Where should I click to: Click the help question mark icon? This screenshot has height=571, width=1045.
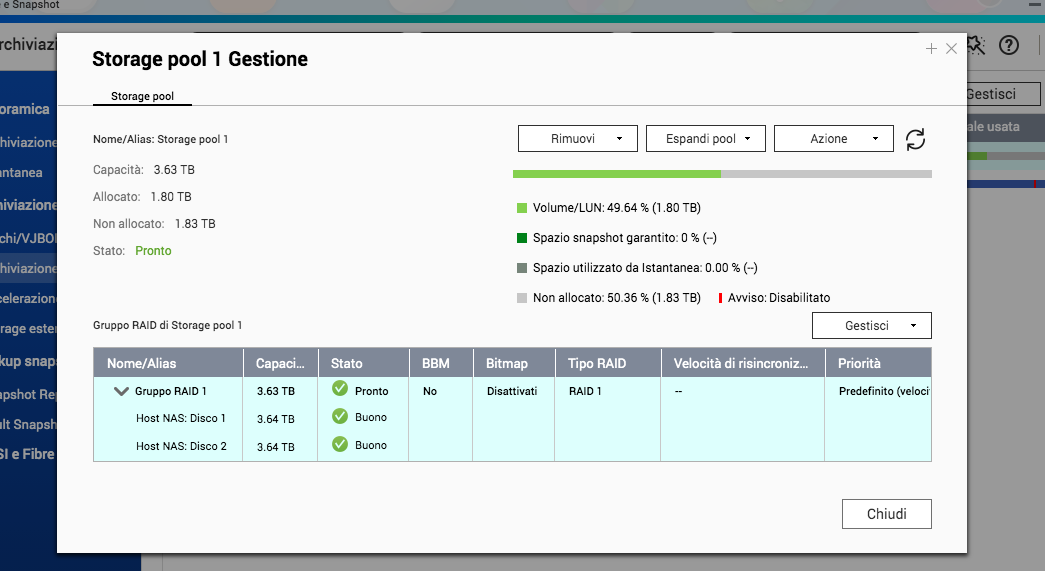[x=1008, y=45]
